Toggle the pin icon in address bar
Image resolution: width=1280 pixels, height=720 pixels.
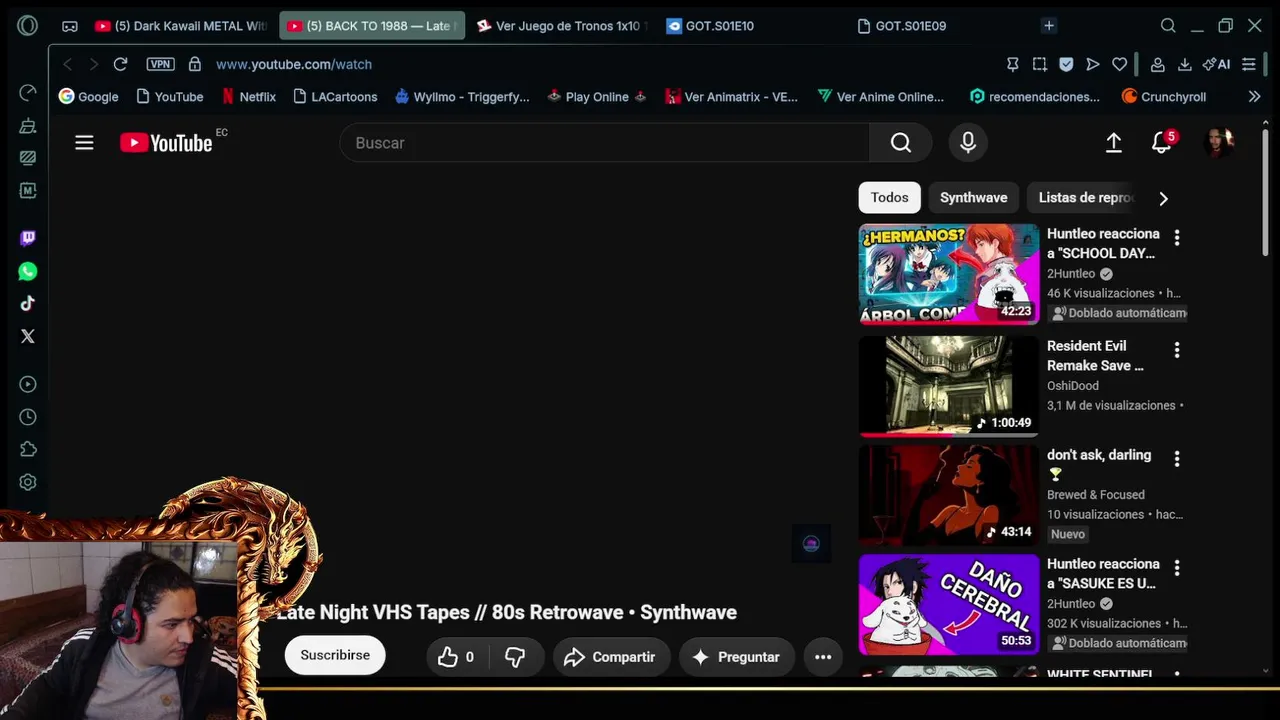[x=1013, y=64]
